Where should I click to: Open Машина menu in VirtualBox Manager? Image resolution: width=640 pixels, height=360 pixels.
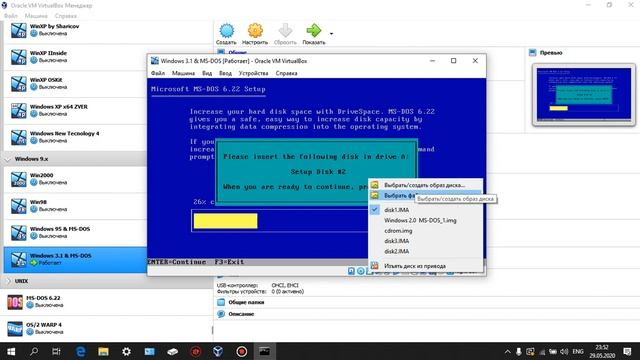tap(36, 16)
